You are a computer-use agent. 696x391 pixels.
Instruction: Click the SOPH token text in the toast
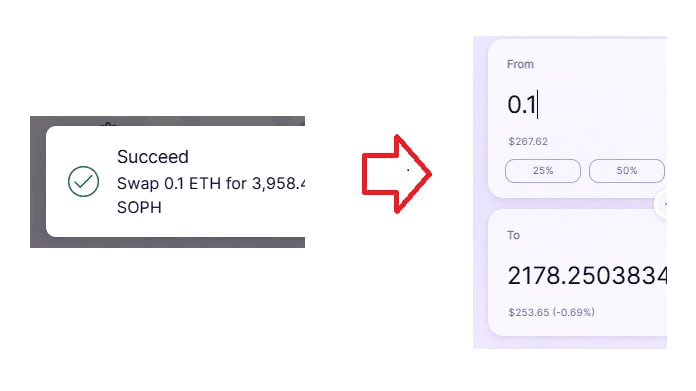pyautogui.click(x=139, y=207)
